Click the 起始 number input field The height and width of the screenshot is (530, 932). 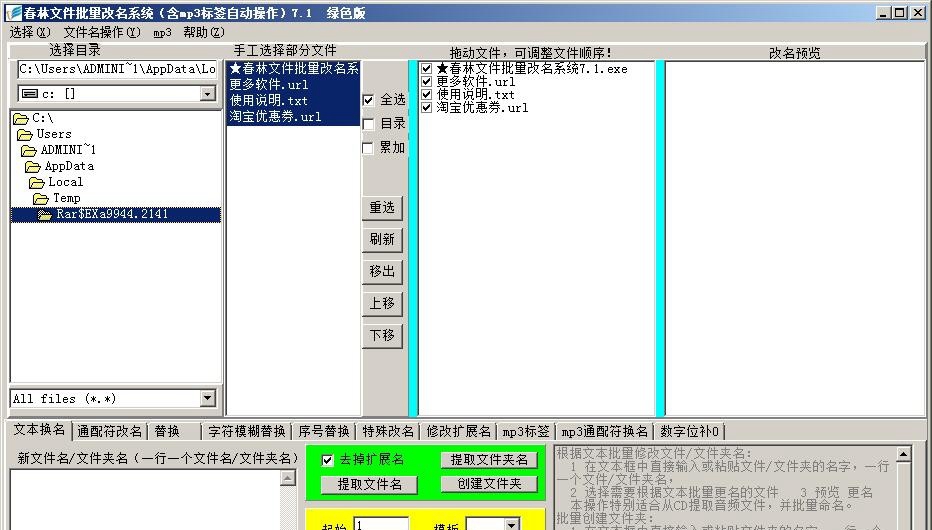(x=381, y=524)
